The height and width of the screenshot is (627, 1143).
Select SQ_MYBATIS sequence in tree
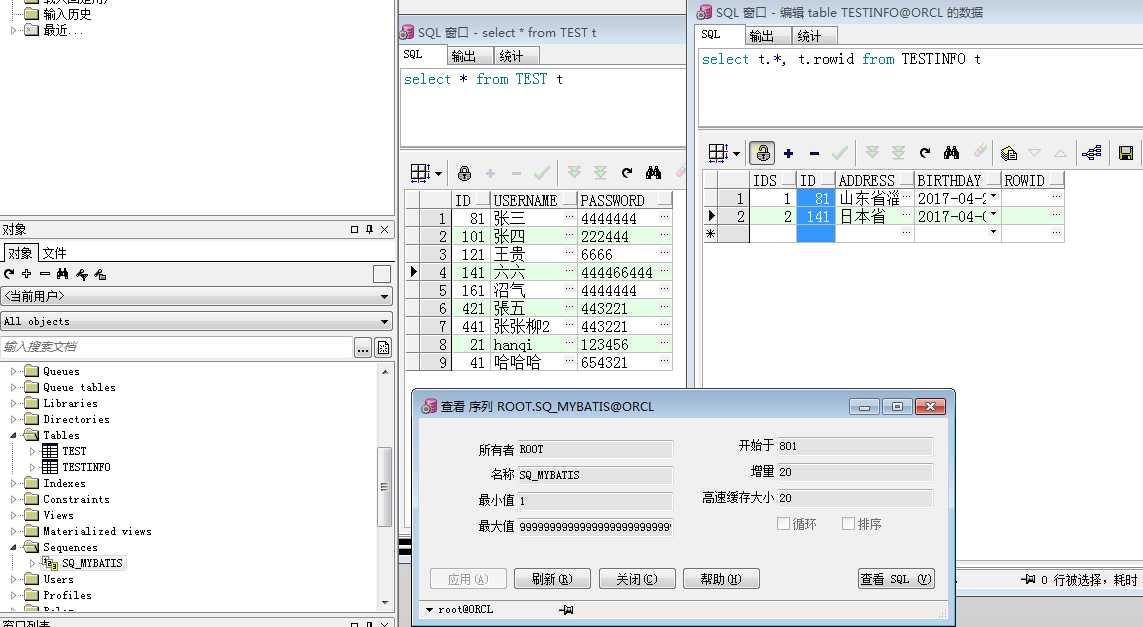tap(92, 564)
